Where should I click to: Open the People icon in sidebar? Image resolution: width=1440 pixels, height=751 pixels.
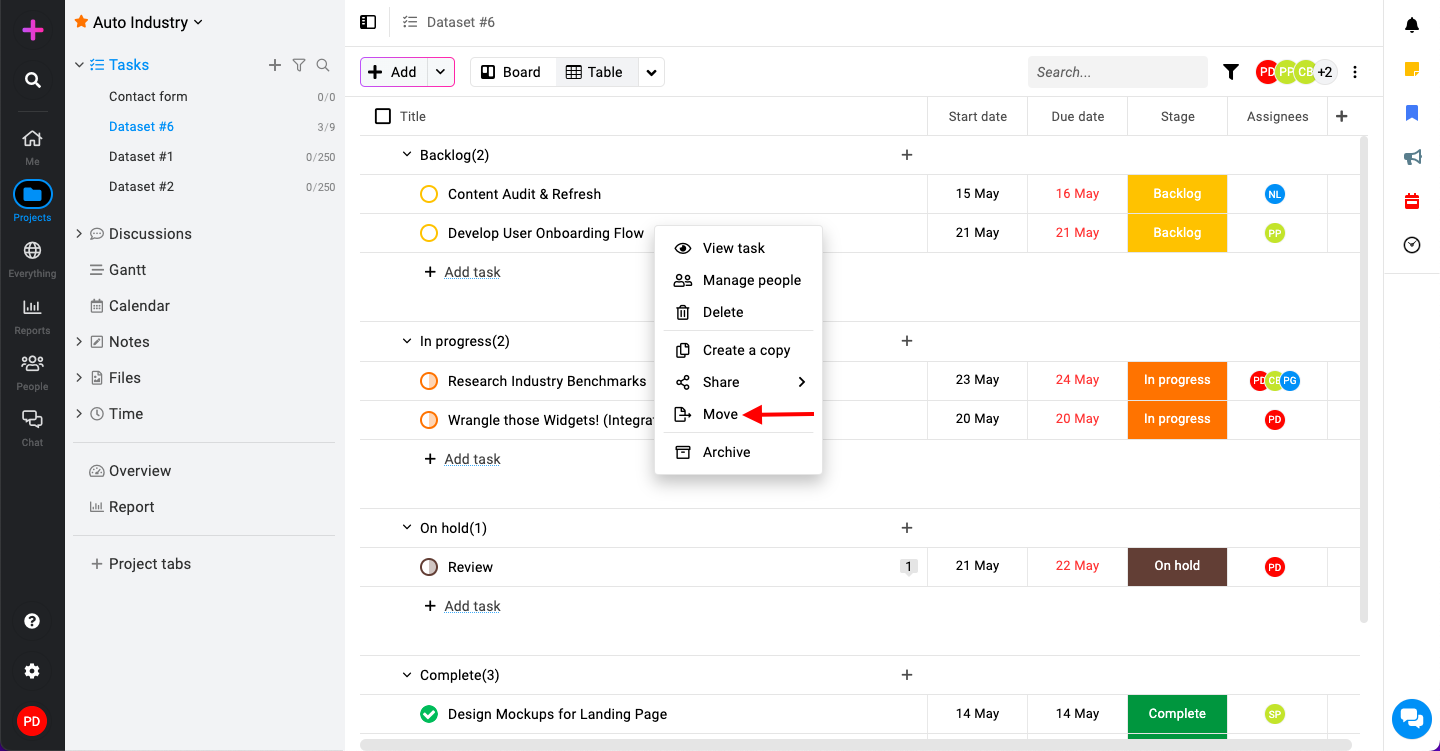pos(32,363)
